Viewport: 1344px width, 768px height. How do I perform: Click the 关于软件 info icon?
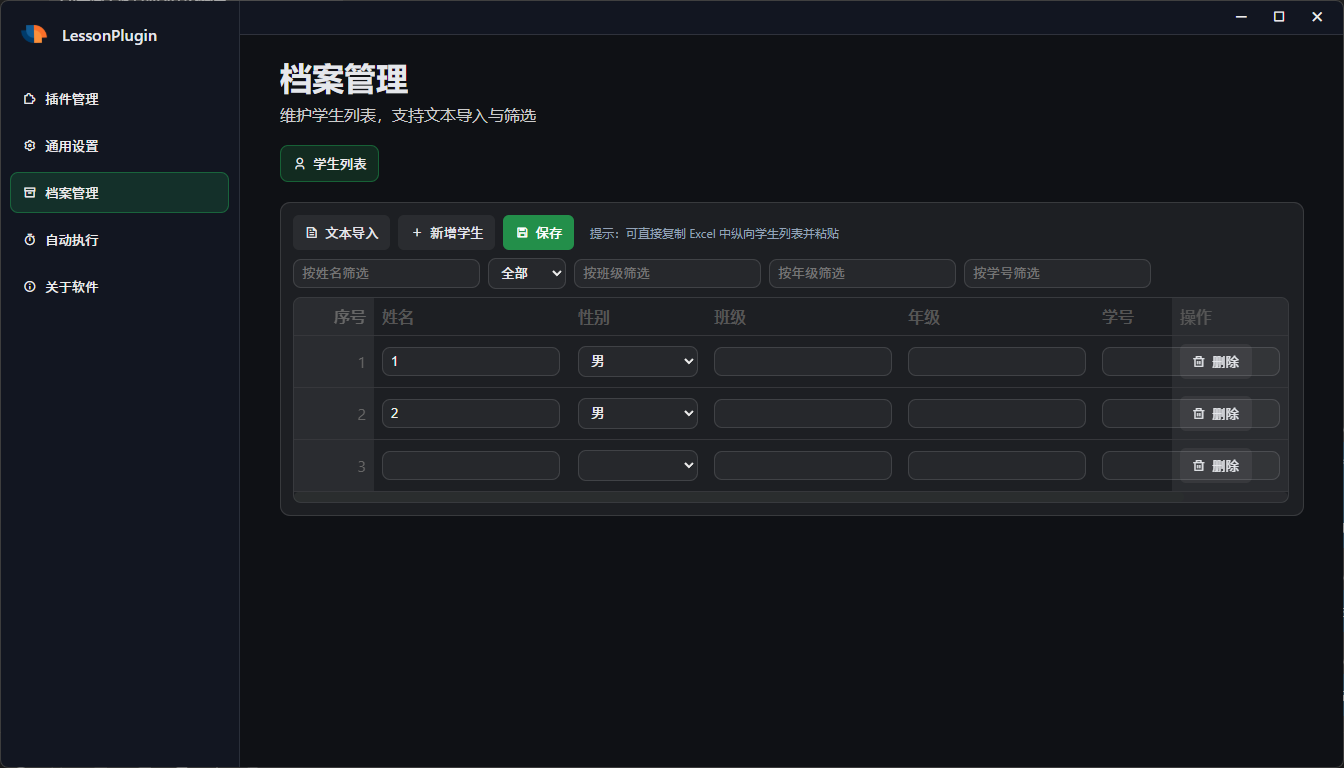click(x=30, y=287)
